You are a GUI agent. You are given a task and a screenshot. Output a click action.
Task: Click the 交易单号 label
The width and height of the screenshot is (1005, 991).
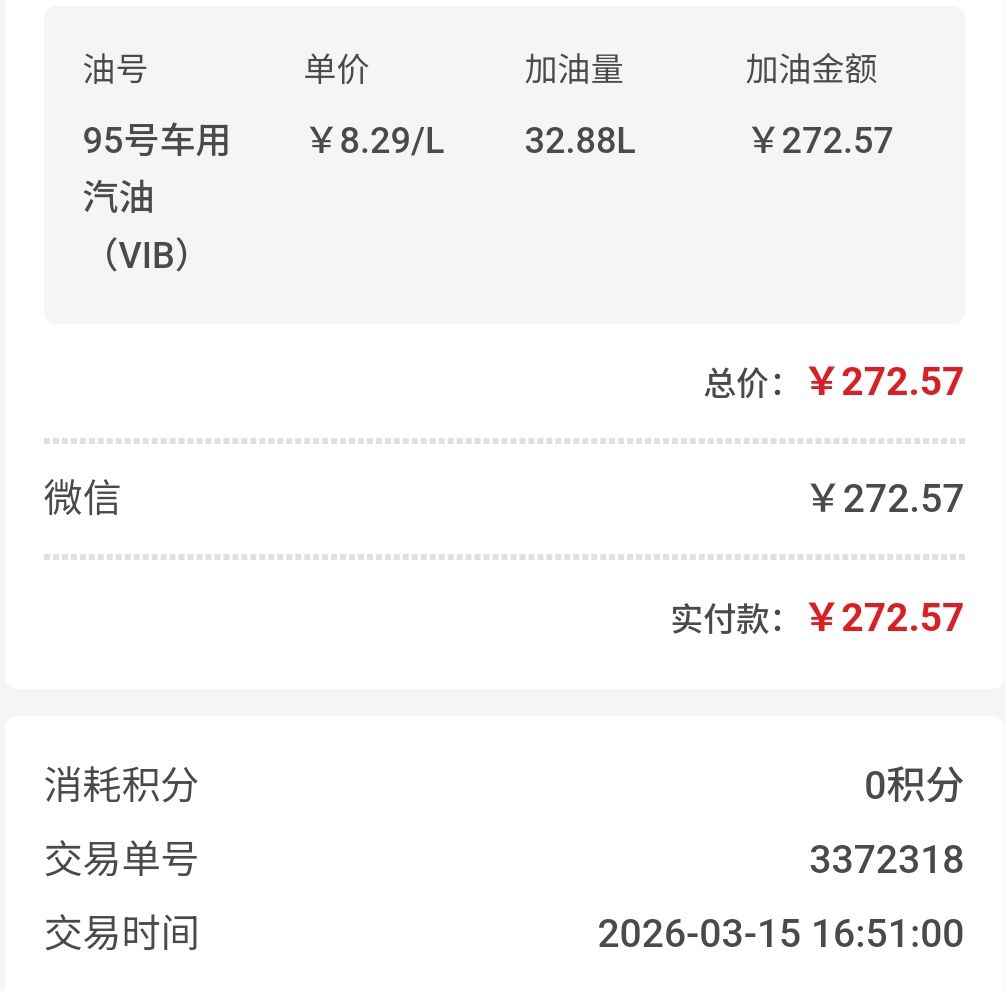121,860
